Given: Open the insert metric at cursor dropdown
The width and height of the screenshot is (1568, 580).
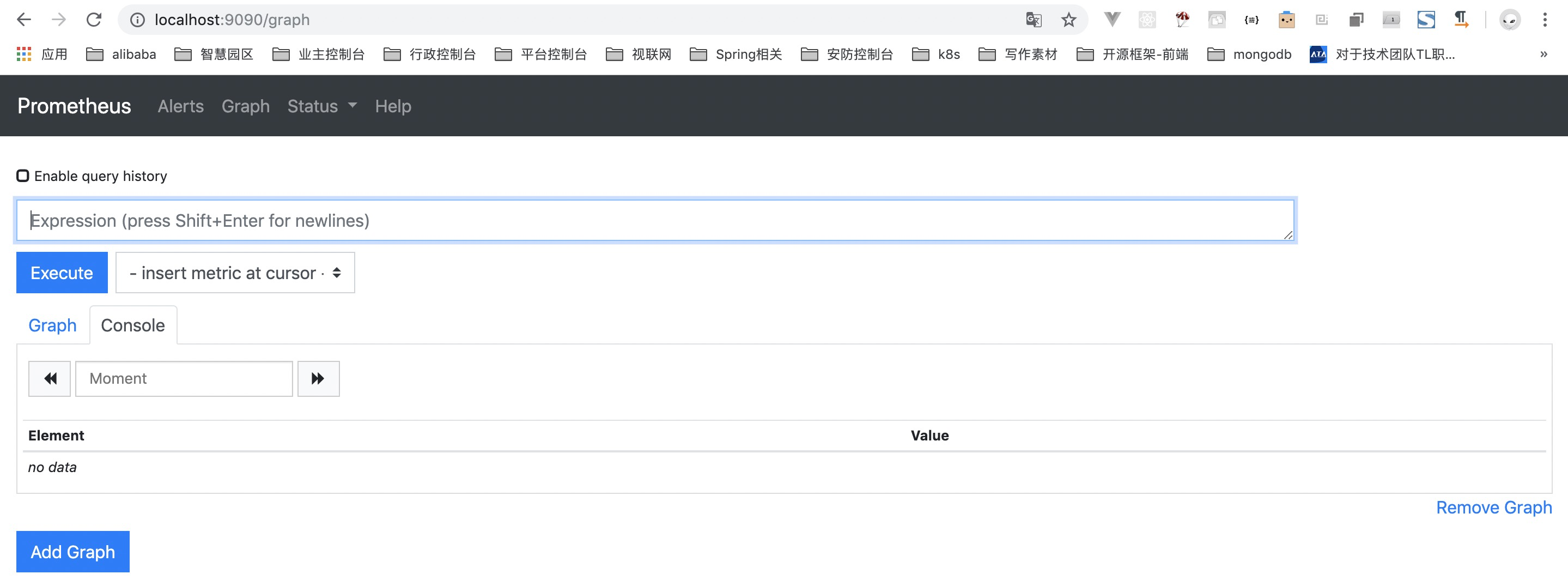Looking at the screenshot, I should 235,273.
